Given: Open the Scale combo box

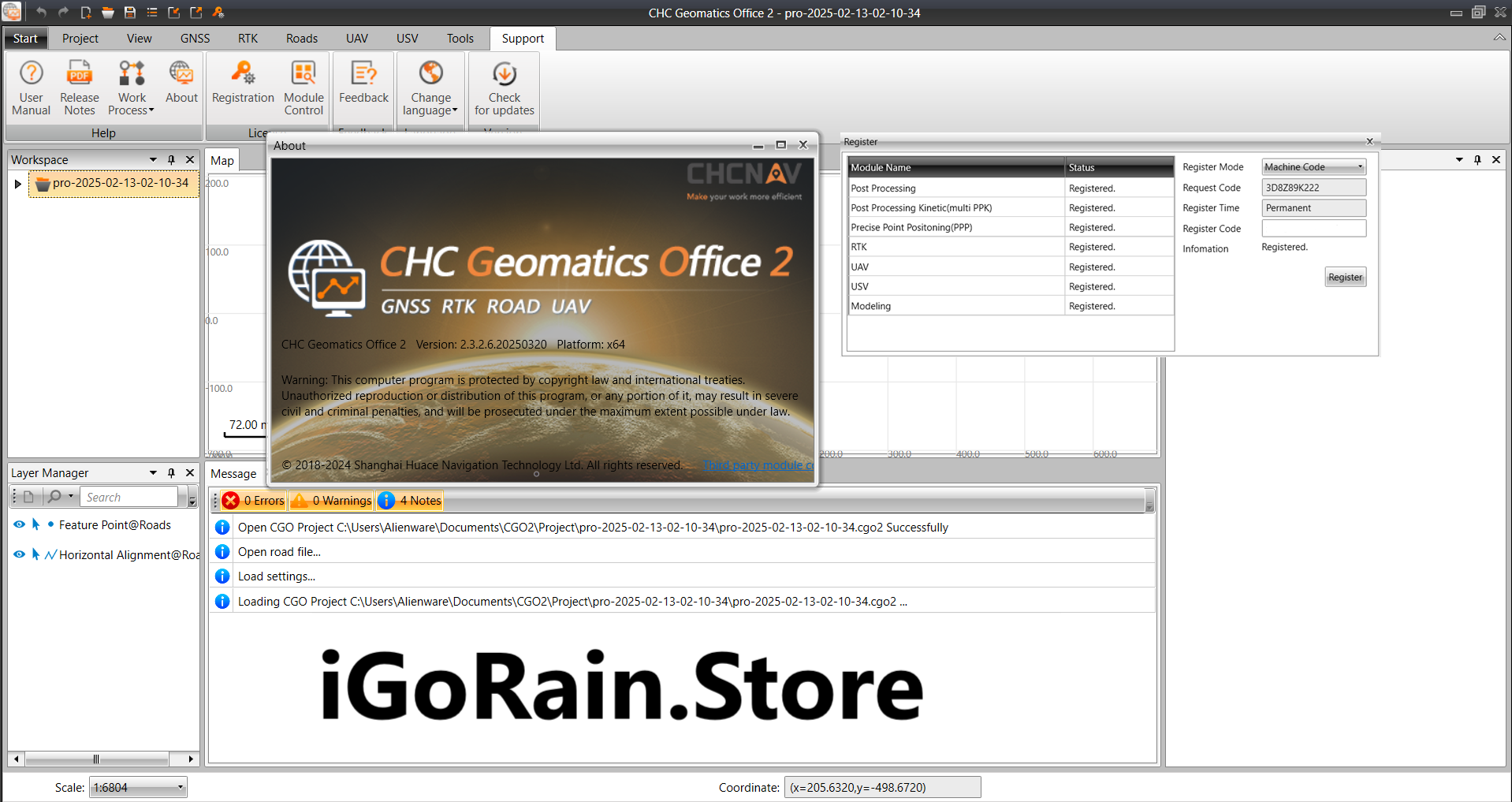Looking at the screenshot, I should (x=139, y=787).
